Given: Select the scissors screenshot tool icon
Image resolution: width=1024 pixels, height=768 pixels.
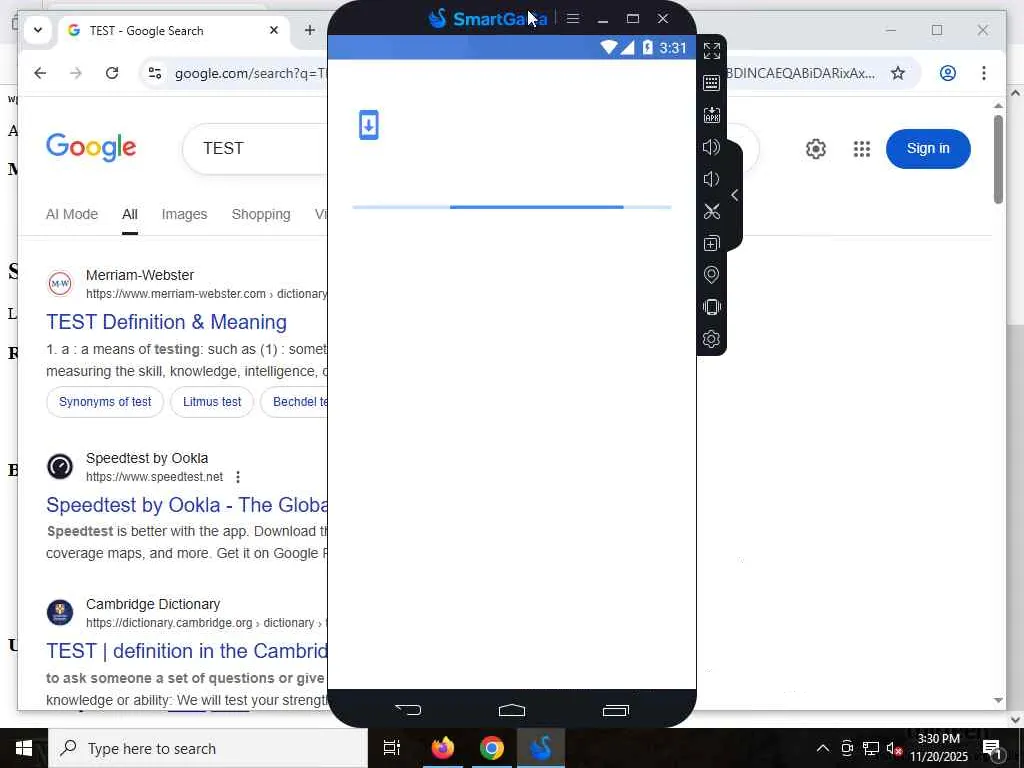Looking at the screenshot, I should pos(711,211).
